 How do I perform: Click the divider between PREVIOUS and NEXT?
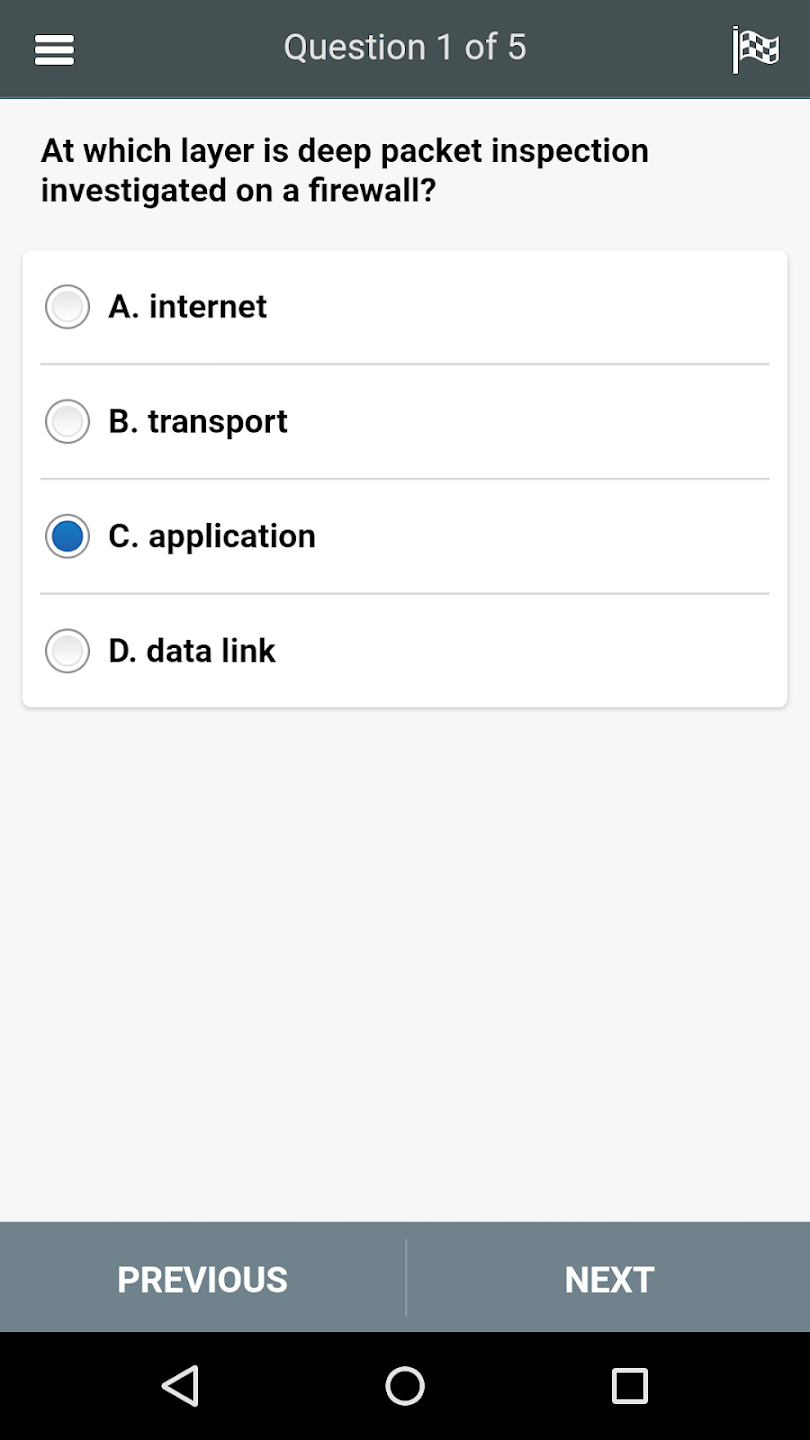[406, 1278]
